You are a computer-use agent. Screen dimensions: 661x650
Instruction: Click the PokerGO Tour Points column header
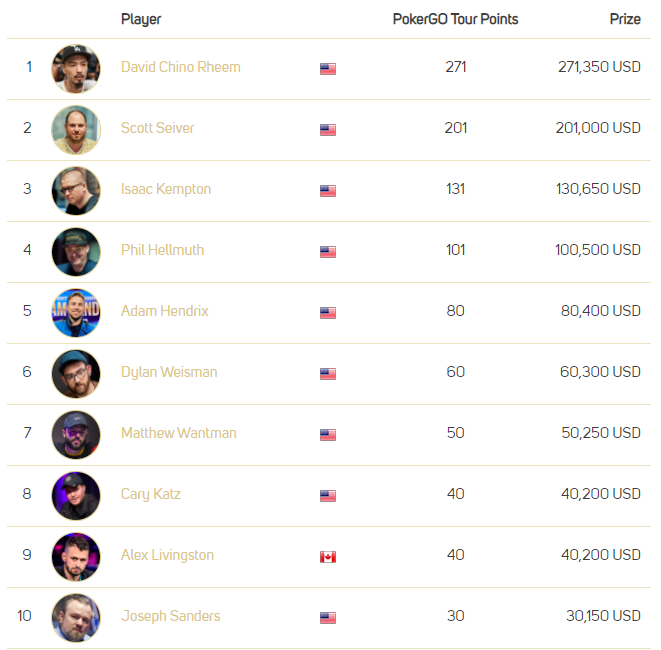tap(455, 19)
